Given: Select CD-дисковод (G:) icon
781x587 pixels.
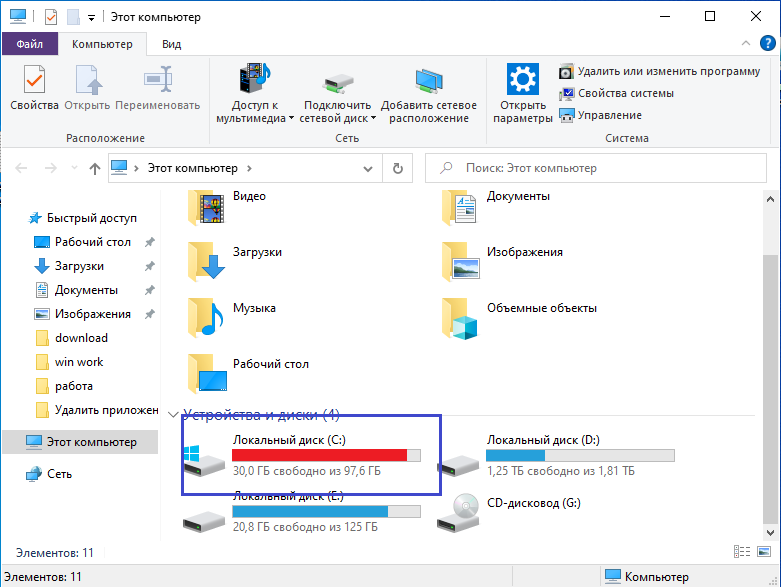Looking at the screenshot, I should coord(458,513).
